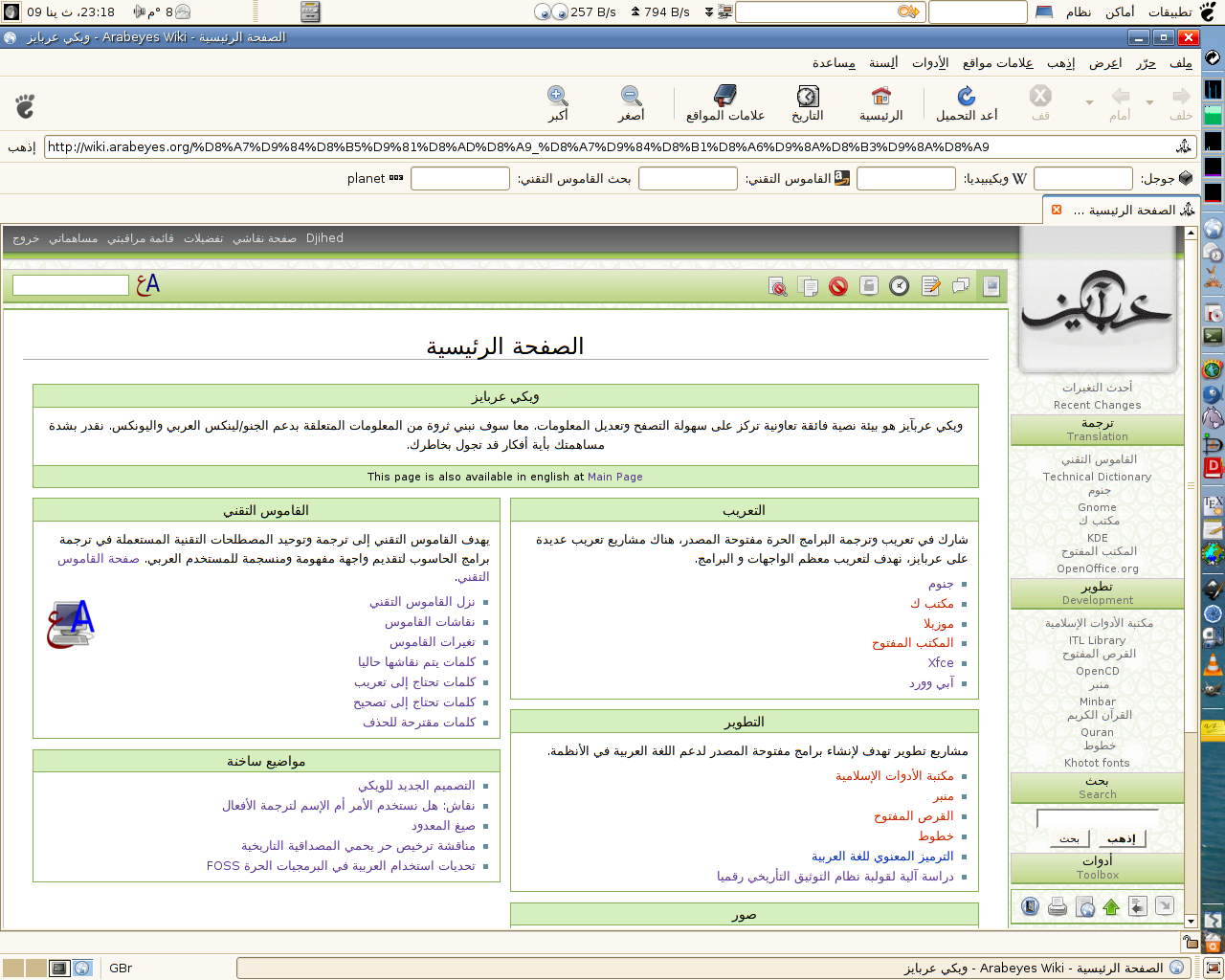Click the green up arrow in Toolbox
Image resolution: width=1225 pixels, height=980 pixels.
click(x=1111, y=906)
